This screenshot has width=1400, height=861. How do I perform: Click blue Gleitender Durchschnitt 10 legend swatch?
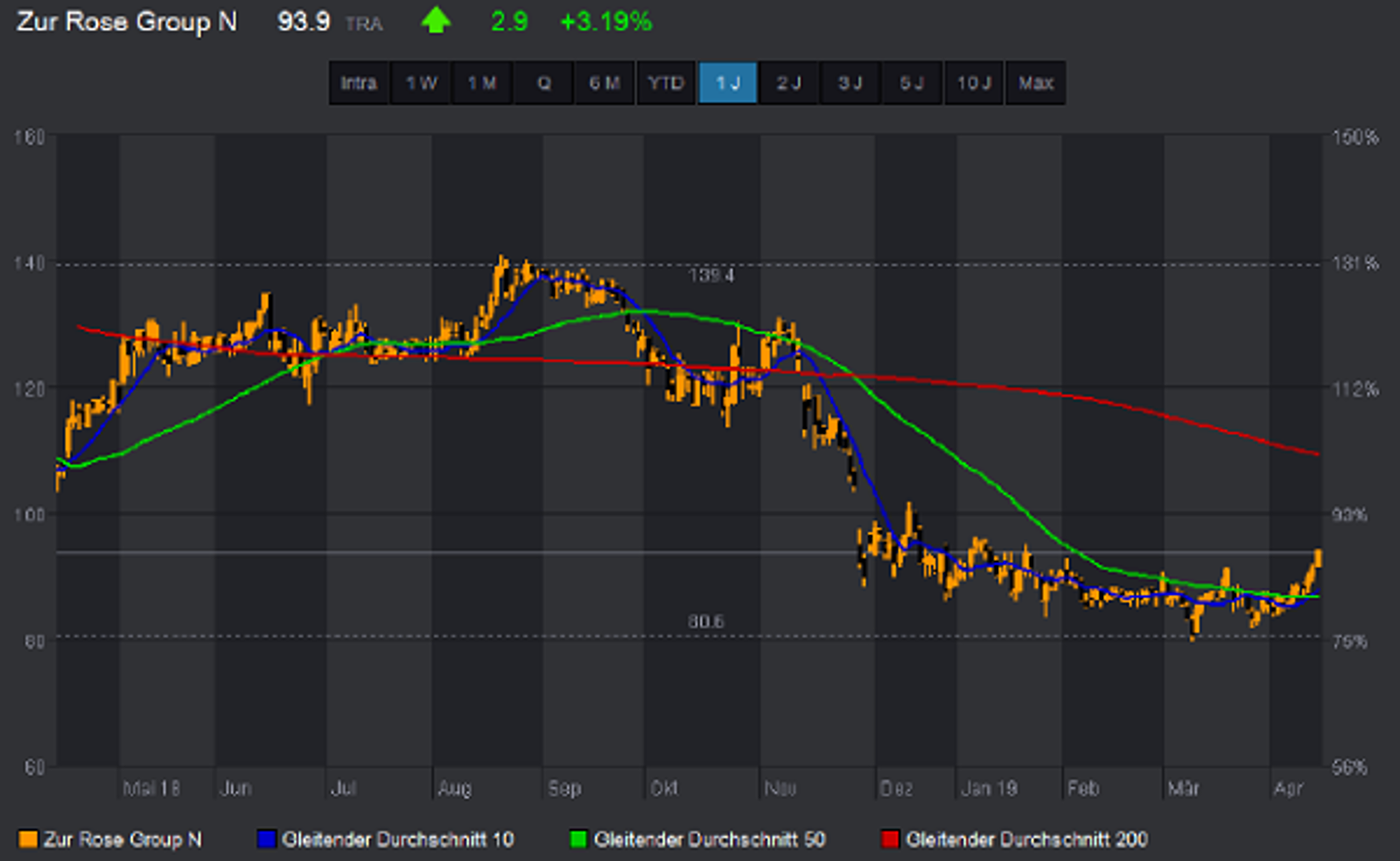click(266, 840)
